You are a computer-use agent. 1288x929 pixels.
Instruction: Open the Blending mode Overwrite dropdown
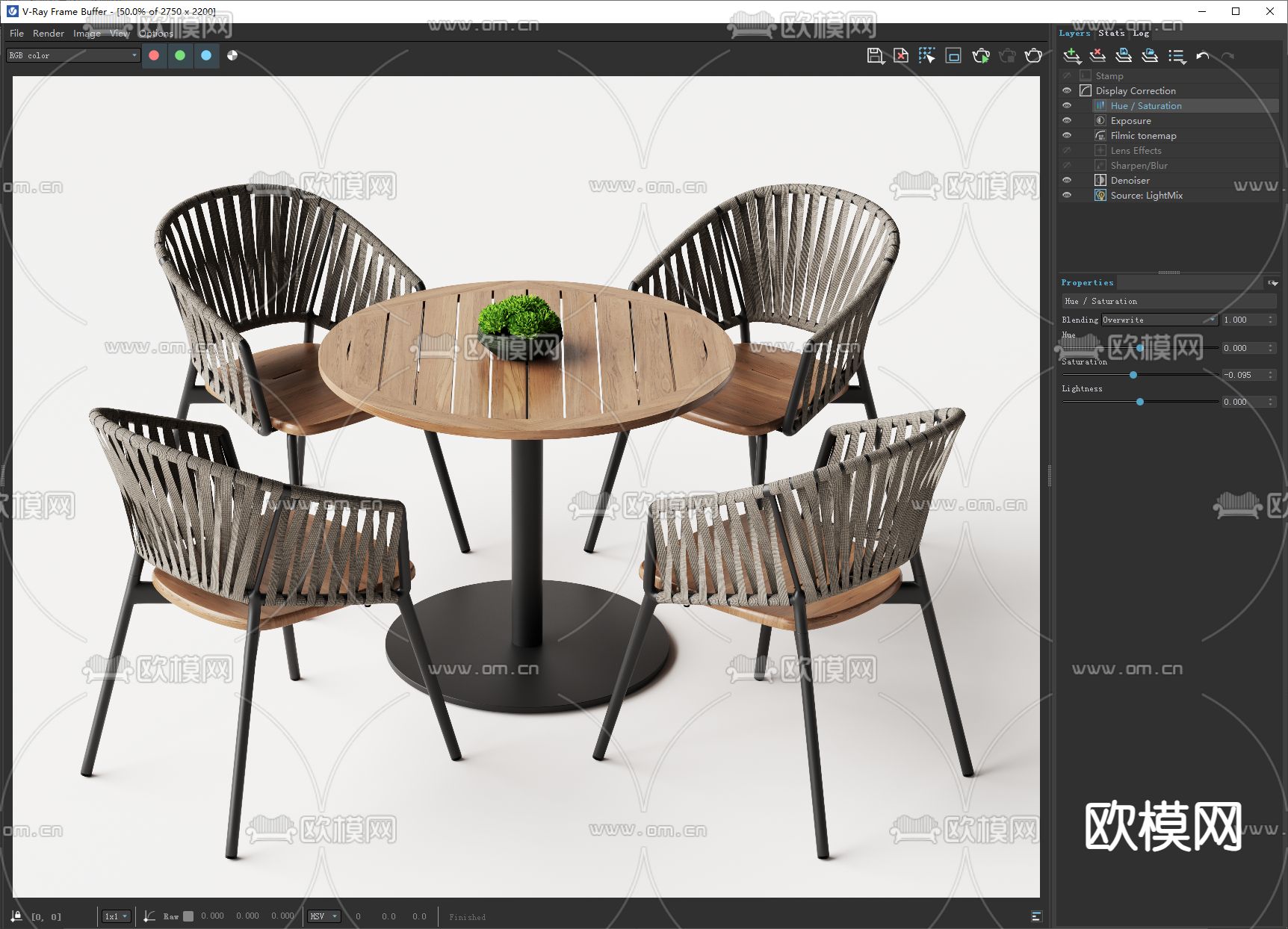[1159, 320]
